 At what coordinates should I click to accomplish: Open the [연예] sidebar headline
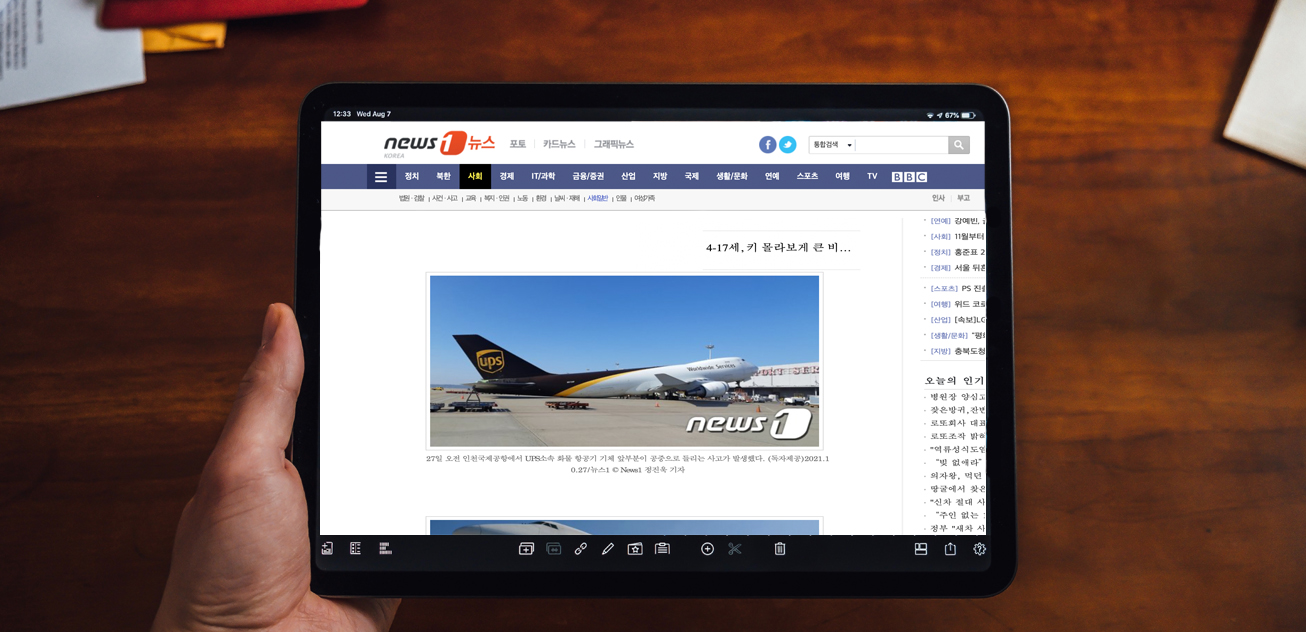tap(957, 221)
